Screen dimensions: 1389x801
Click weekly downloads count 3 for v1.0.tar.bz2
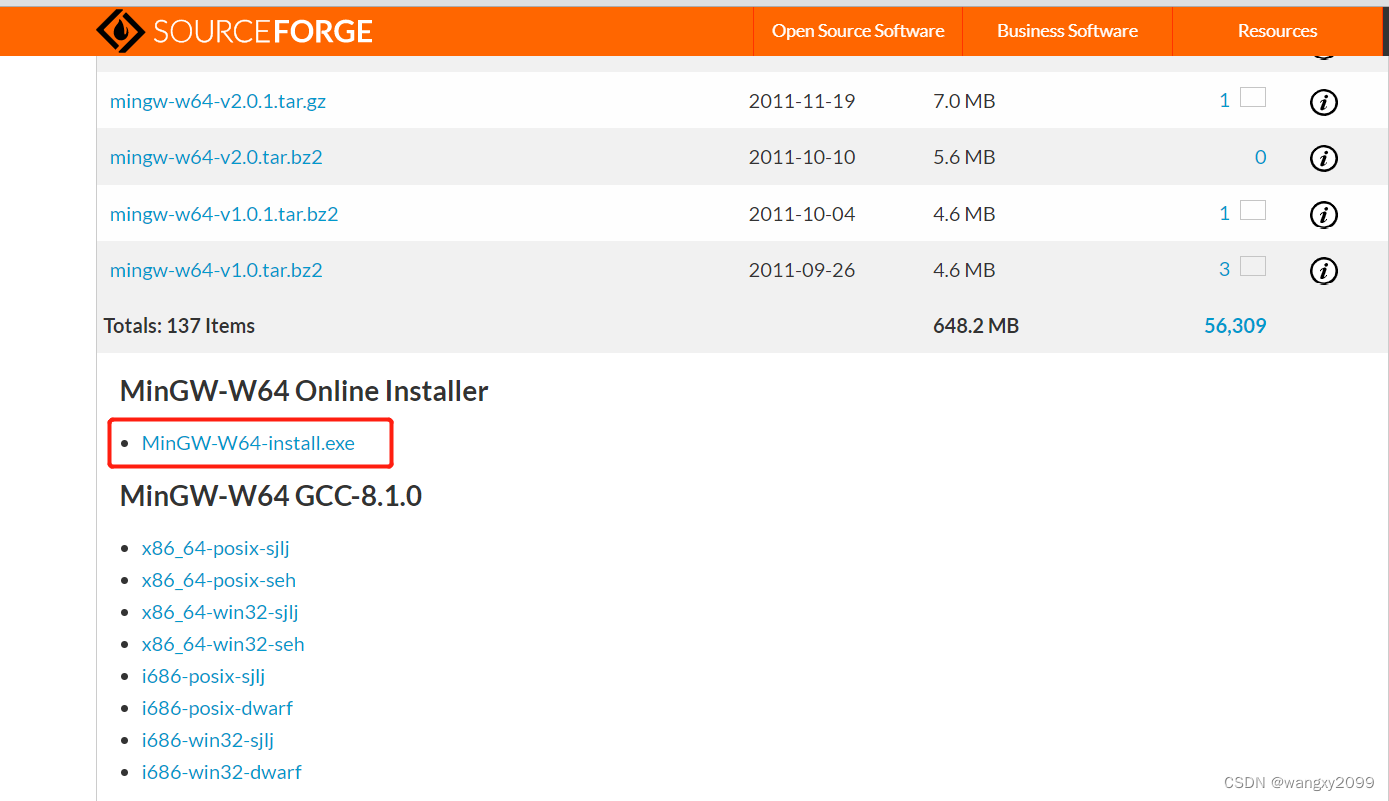pyautogui.click(x=1224, y=270)
